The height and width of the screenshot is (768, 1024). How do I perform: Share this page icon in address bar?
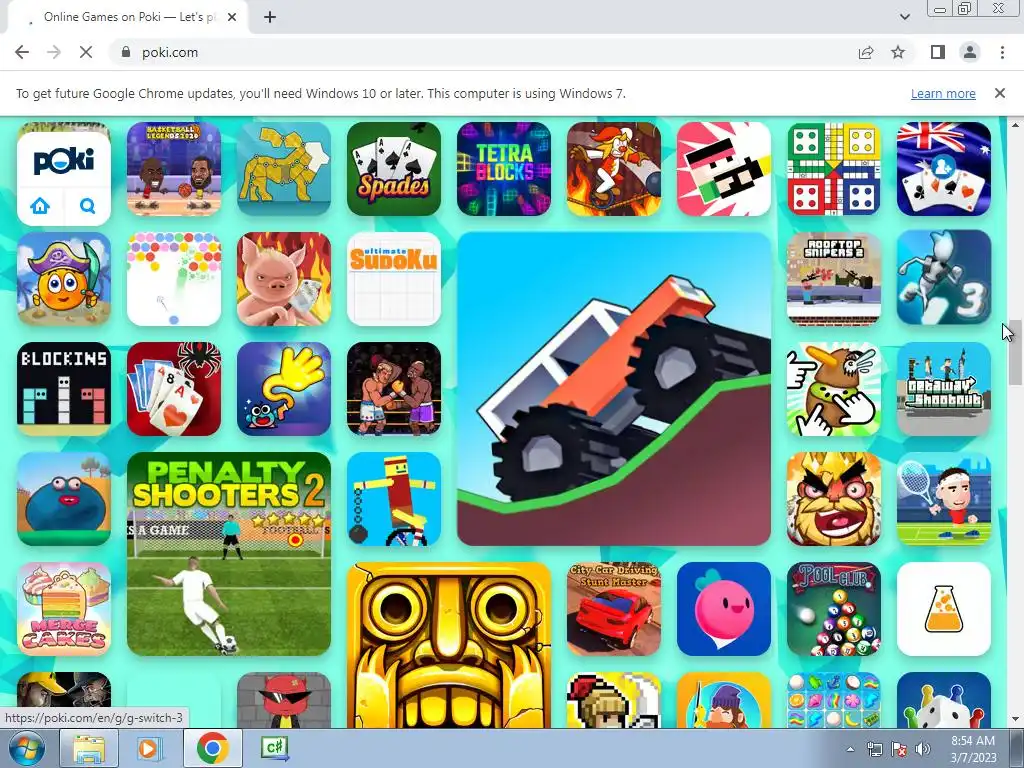pos(866,52)
